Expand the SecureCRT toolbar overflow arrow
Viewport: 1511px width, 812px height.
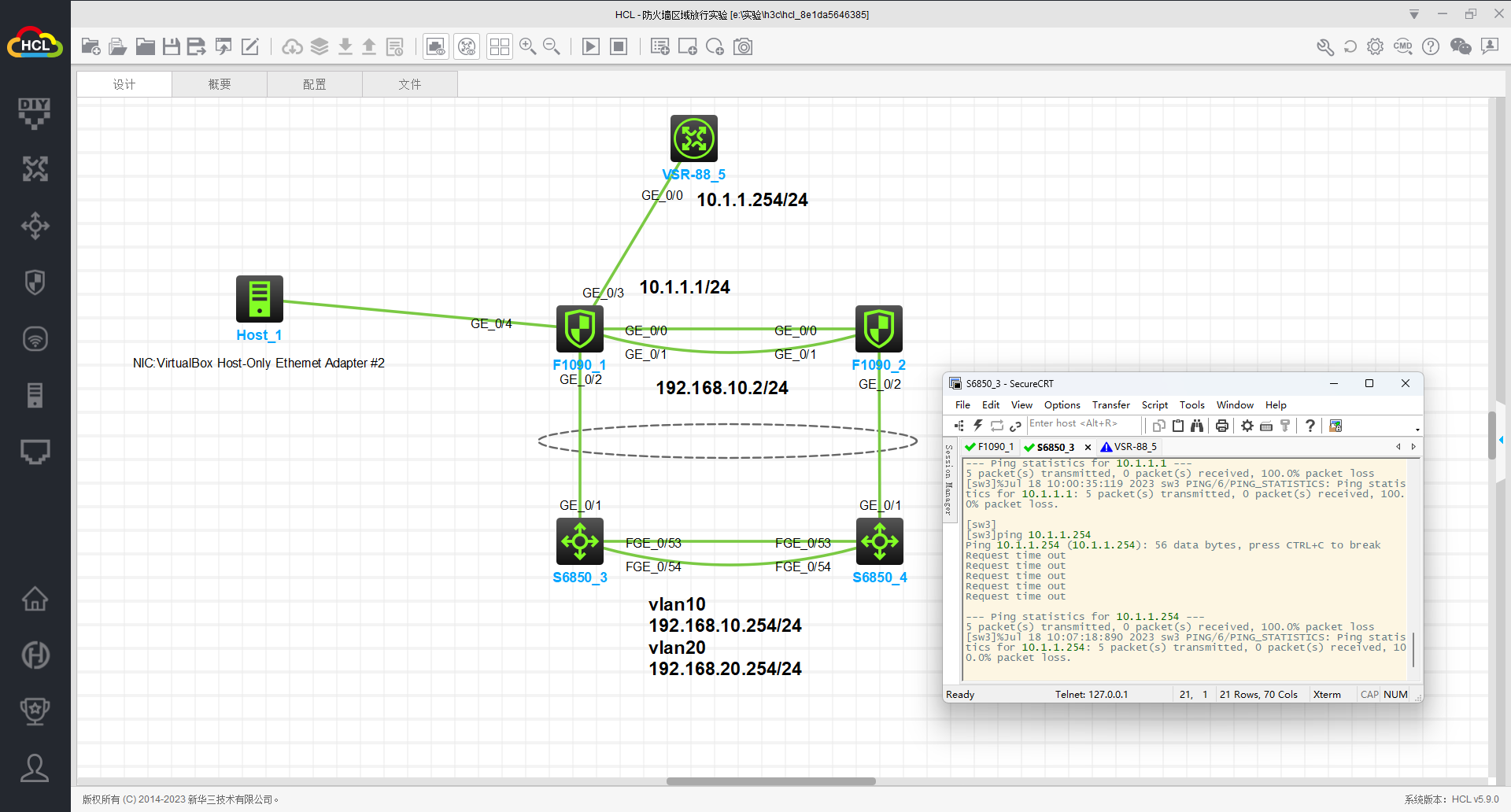1417,429
